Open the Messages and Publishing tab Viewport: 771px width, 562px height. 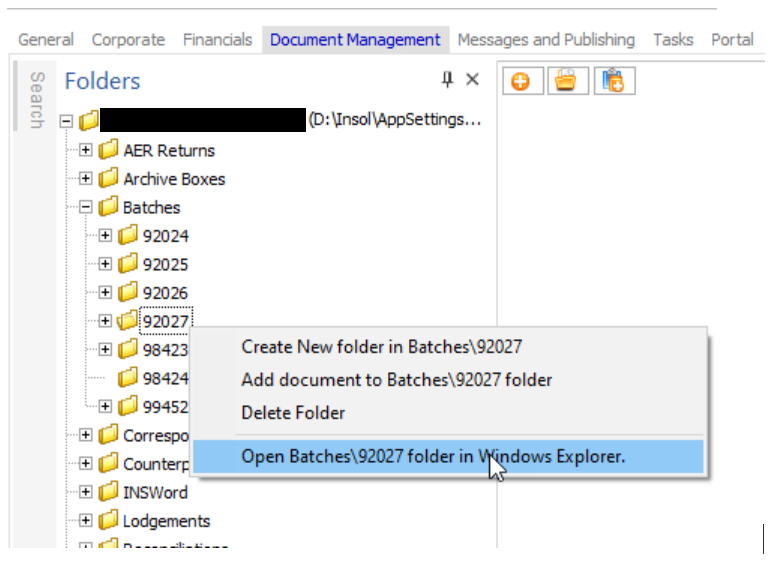(546, 40)
